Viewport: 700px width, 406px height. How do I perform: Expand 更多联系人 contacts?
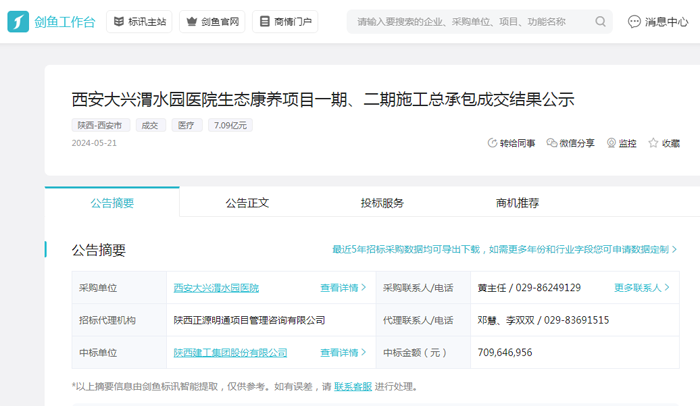coord(642,288)
